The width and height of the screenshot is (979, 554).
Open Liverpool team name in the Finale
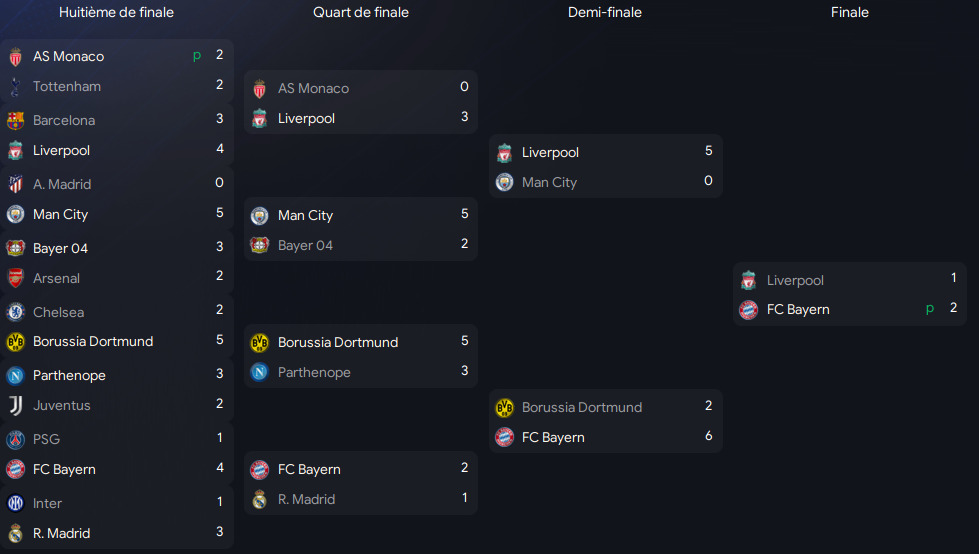click(795, 281)
